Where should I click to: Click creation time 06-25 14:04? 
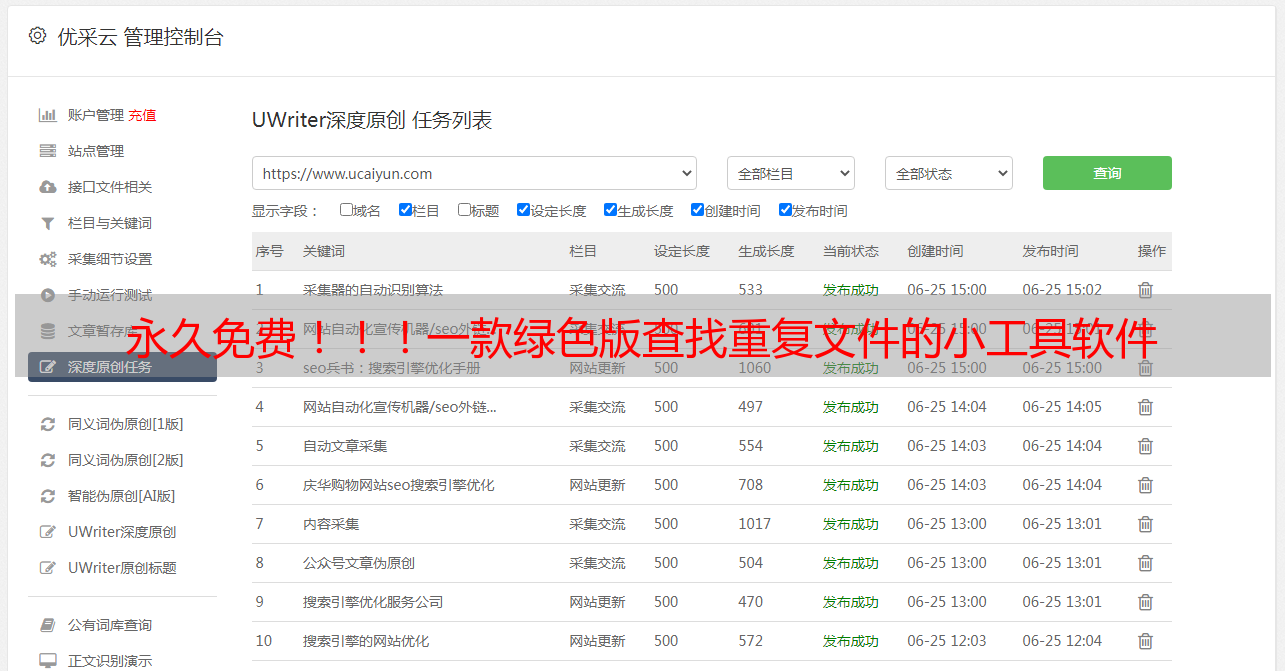coord(947,407)
